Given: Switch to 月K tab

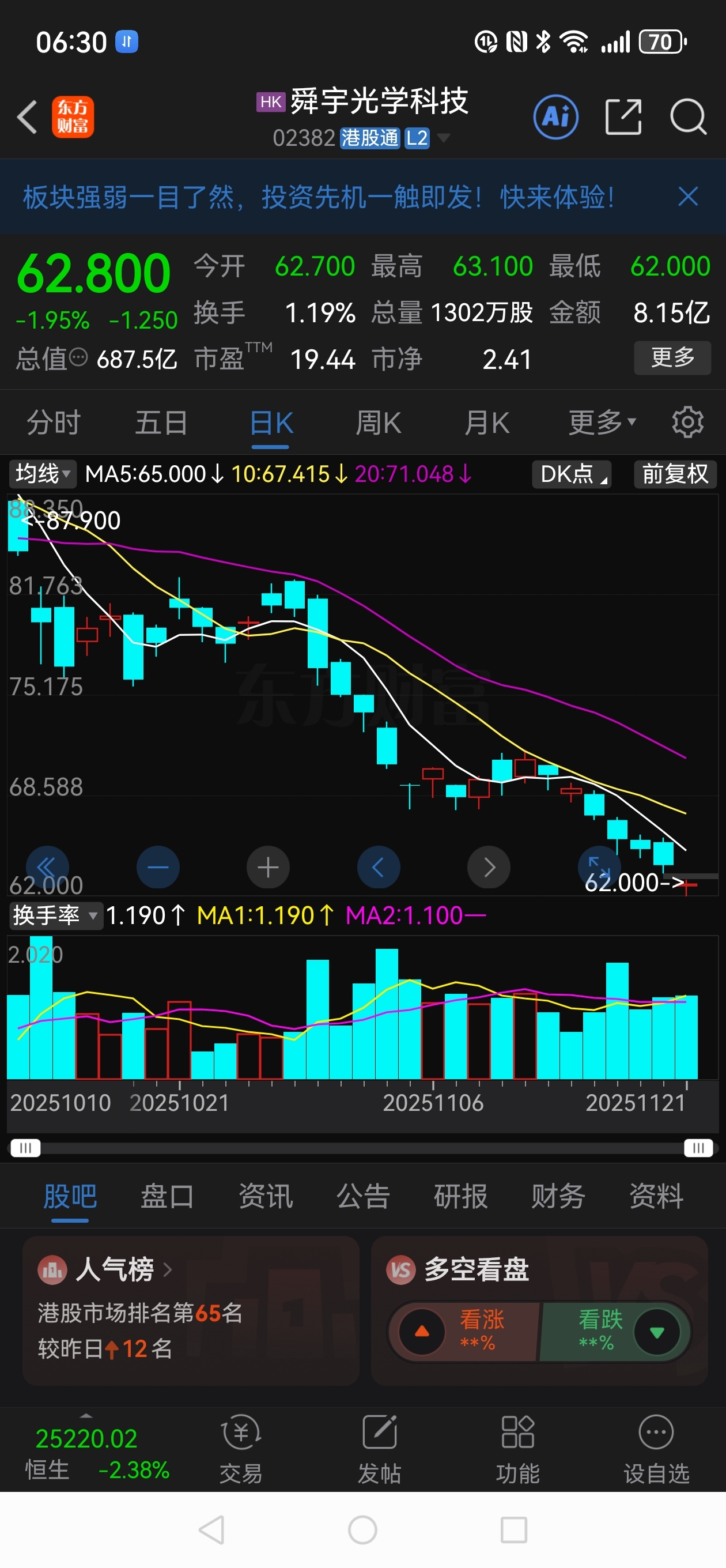Looking at the screenshot, I should (486, 422).
